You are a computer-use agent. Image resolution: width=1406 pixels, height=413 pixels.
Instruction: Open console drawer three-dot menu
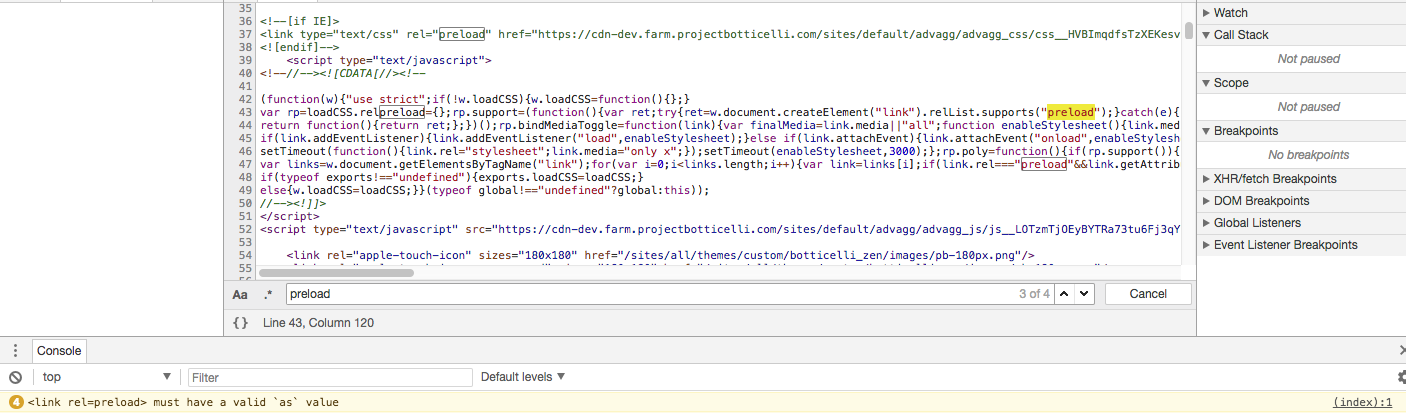click(x=15, y=351)
